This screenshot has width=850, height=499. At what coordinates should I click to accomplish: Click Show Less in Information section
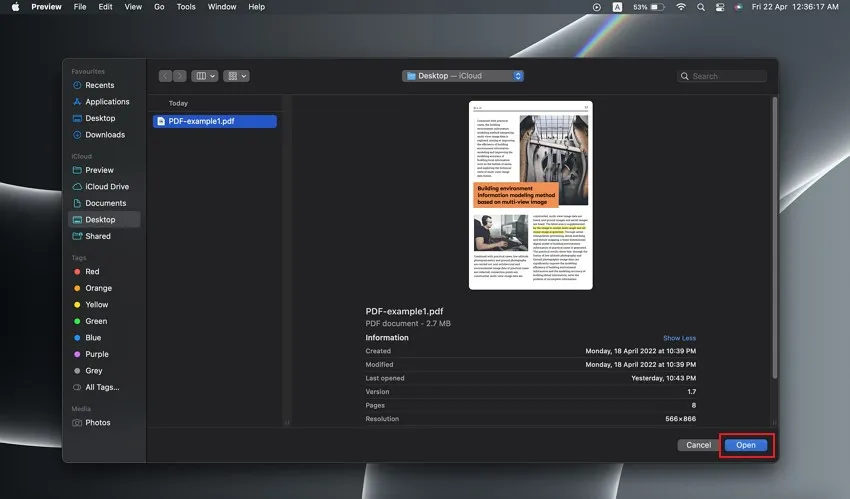(x=679, y=338)
